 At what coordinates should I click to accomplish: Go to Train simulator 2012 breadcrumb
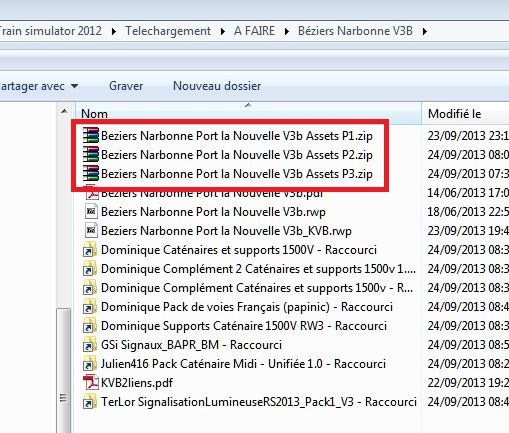coord(50,31)
